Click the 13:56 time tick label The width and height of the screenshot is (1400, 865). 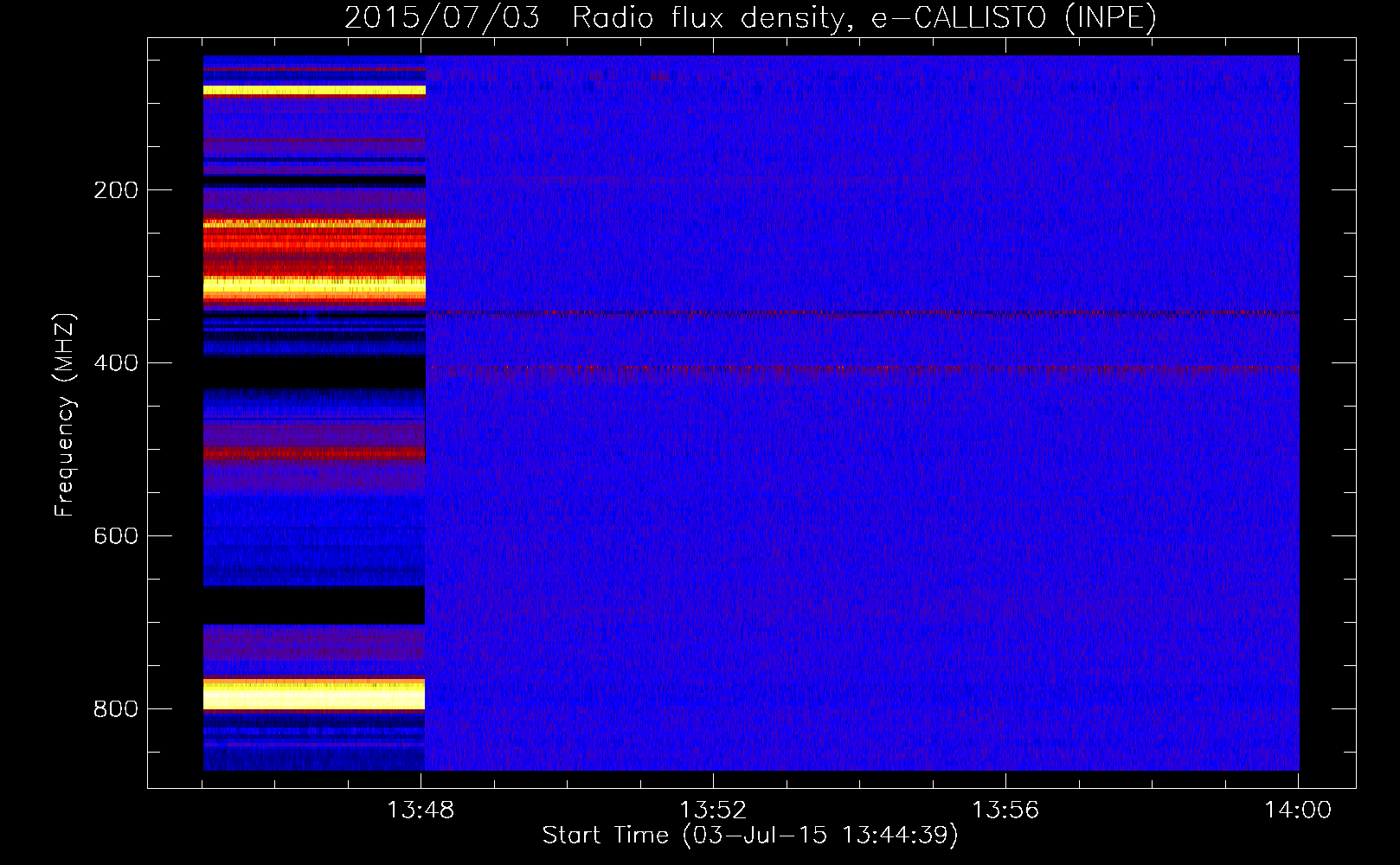(x=1005, y=811)
